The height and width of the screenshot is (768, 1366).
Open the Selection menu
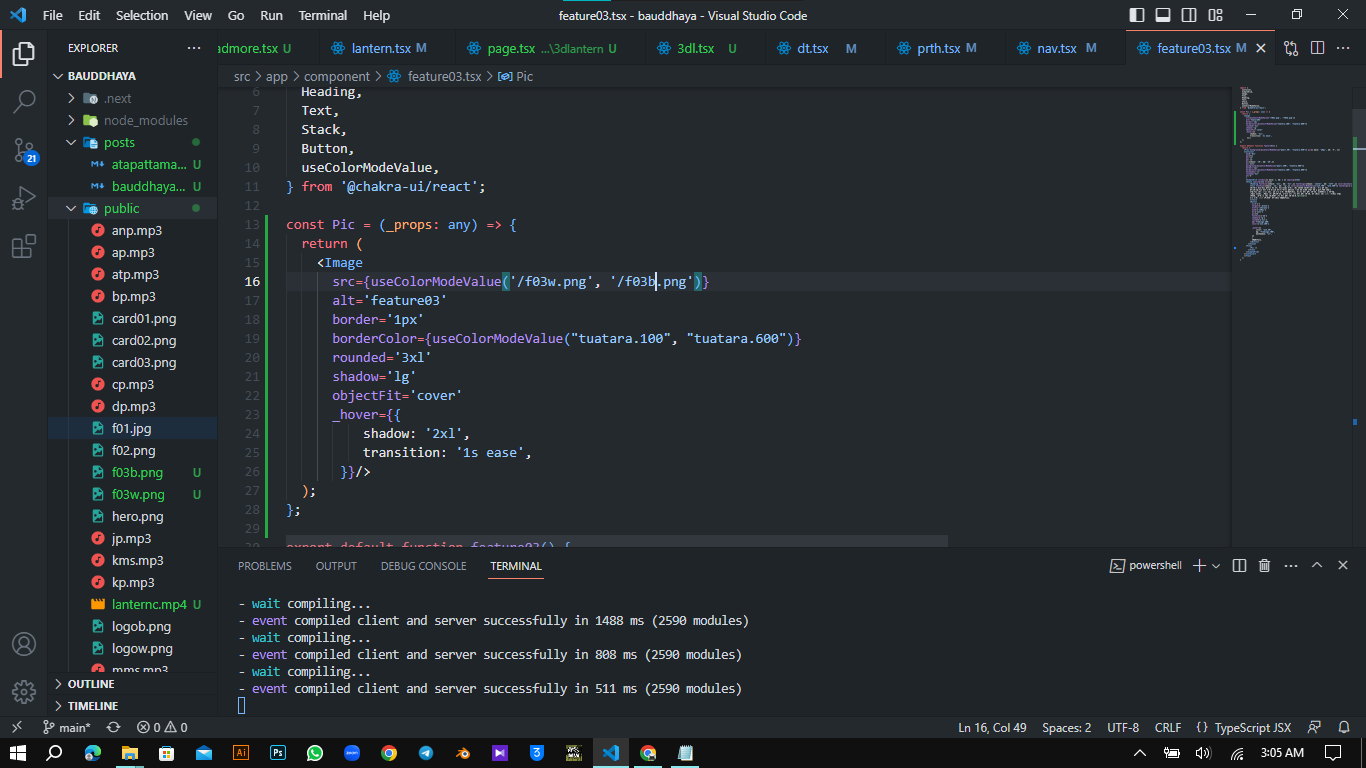click(x=142, y=15)
